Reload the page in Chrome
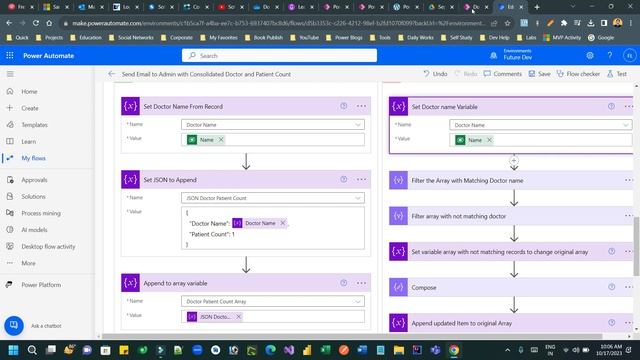 (x=36, y=23)
